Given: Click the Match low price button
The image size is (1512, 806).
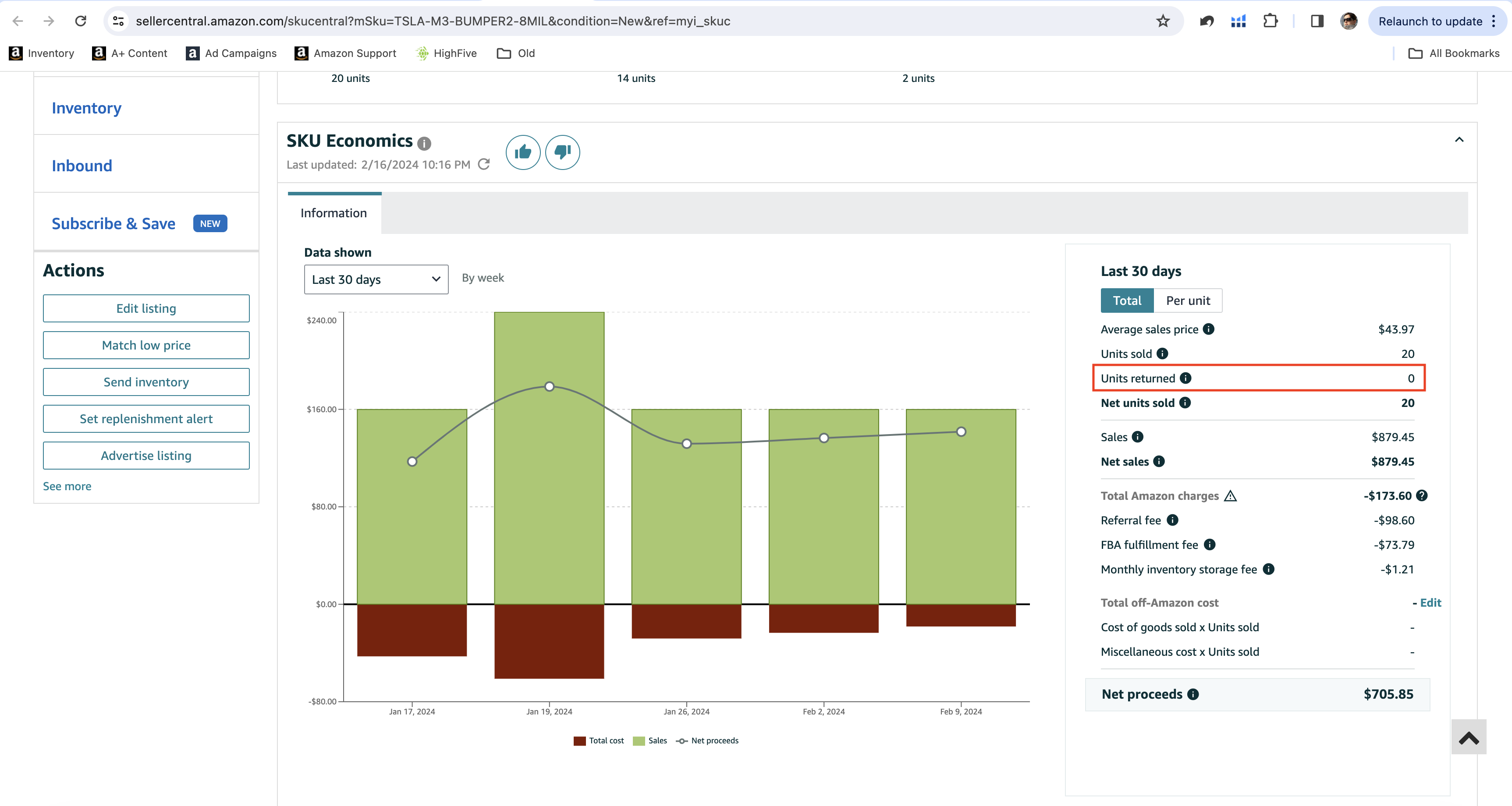Looking at the screenshot, I should (146, 345).
